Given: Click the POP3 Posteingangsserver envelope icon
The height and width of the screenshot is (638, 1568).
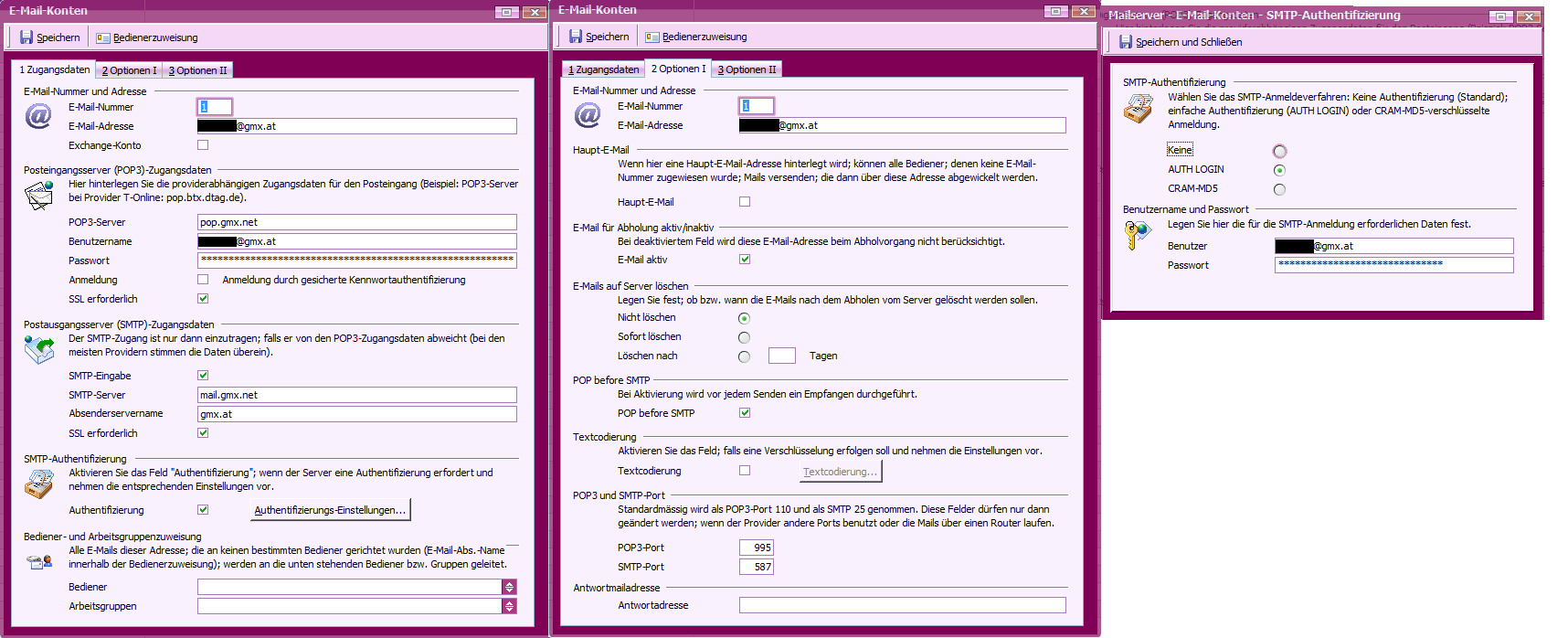Looking at the screenshot, I should coord(39,195).
